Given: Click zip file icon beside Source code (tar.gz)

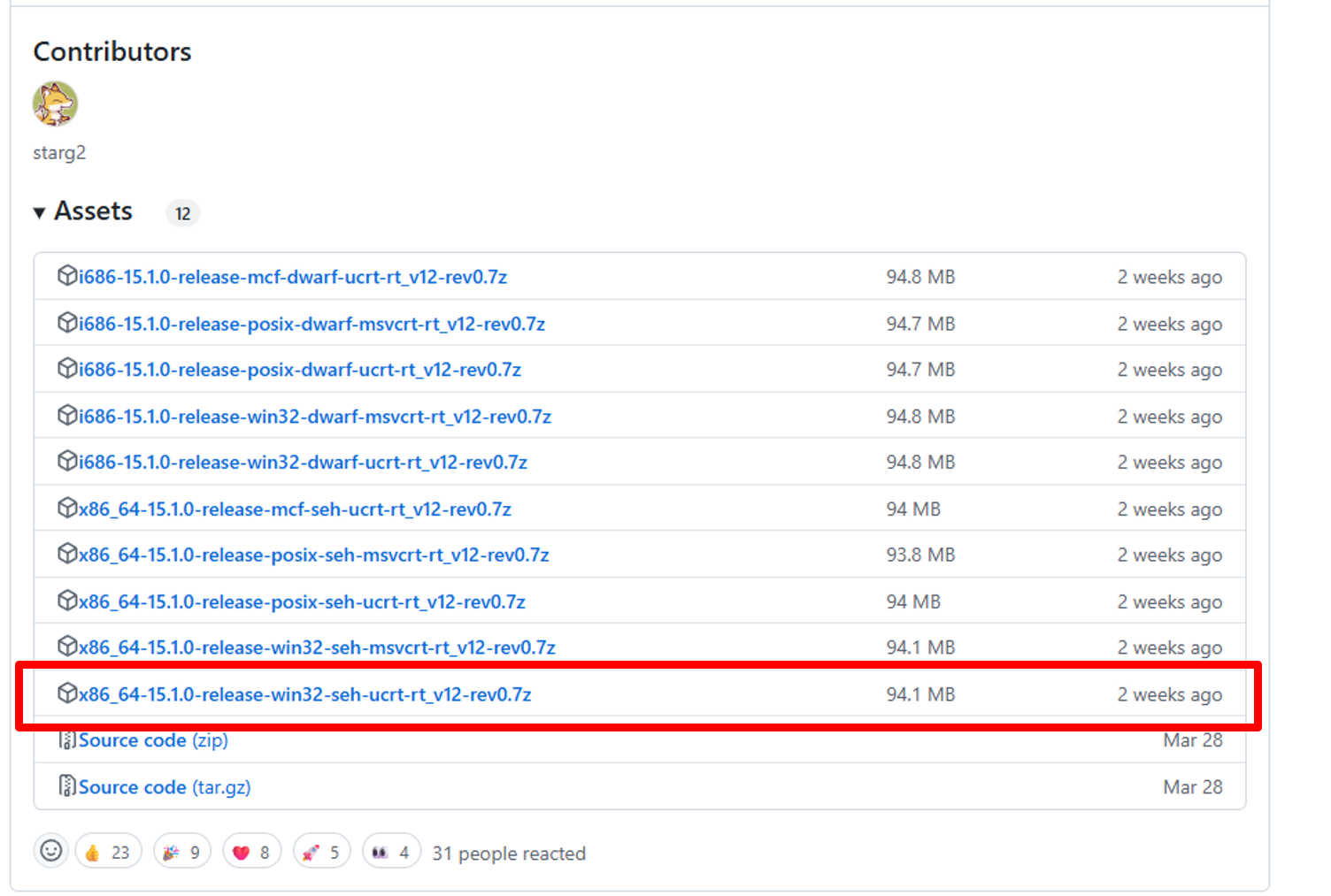Looking at the screenshot, I should pos(67,786).
